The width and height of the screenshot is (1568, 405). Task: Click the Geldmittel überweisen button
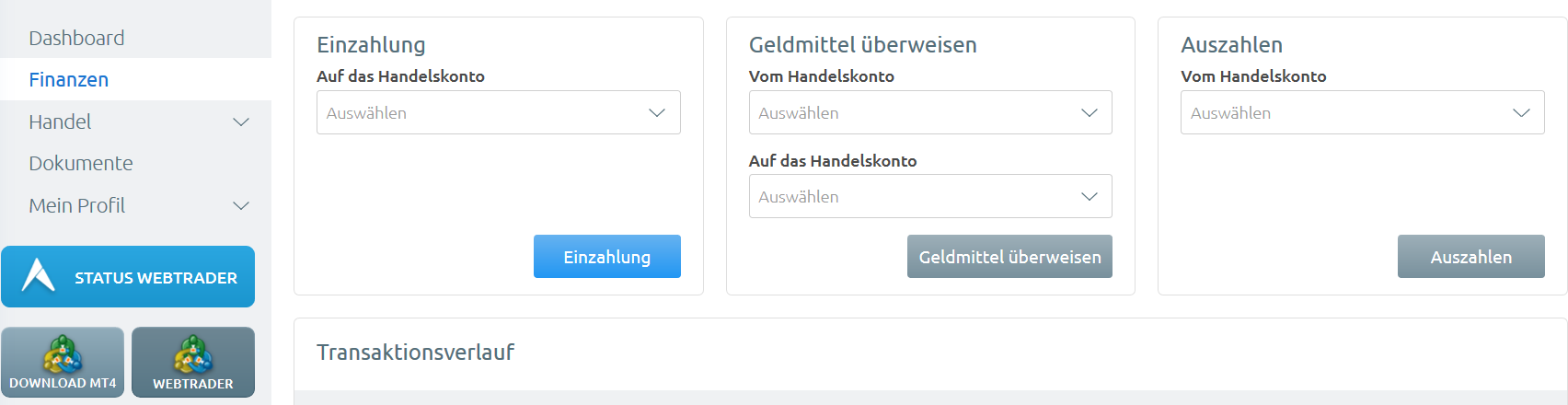coord(1009,256)
